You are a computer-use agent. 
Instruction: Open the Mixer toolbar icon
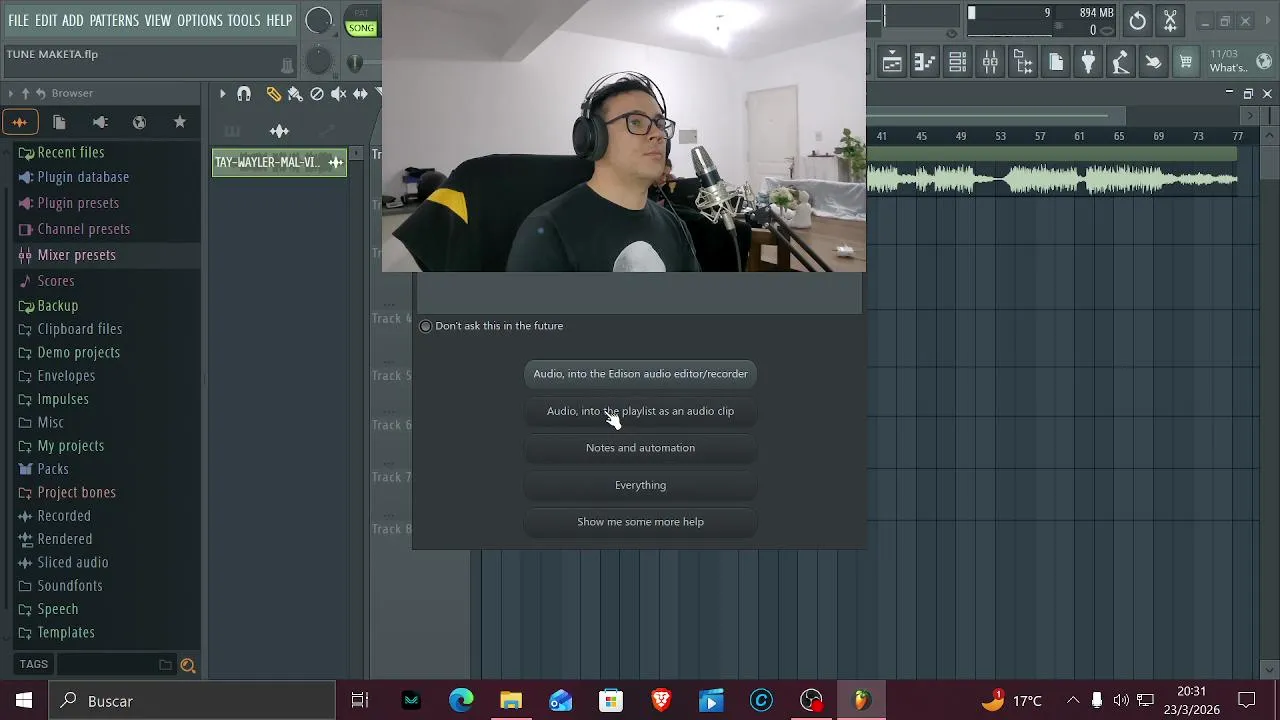(990, 63)
